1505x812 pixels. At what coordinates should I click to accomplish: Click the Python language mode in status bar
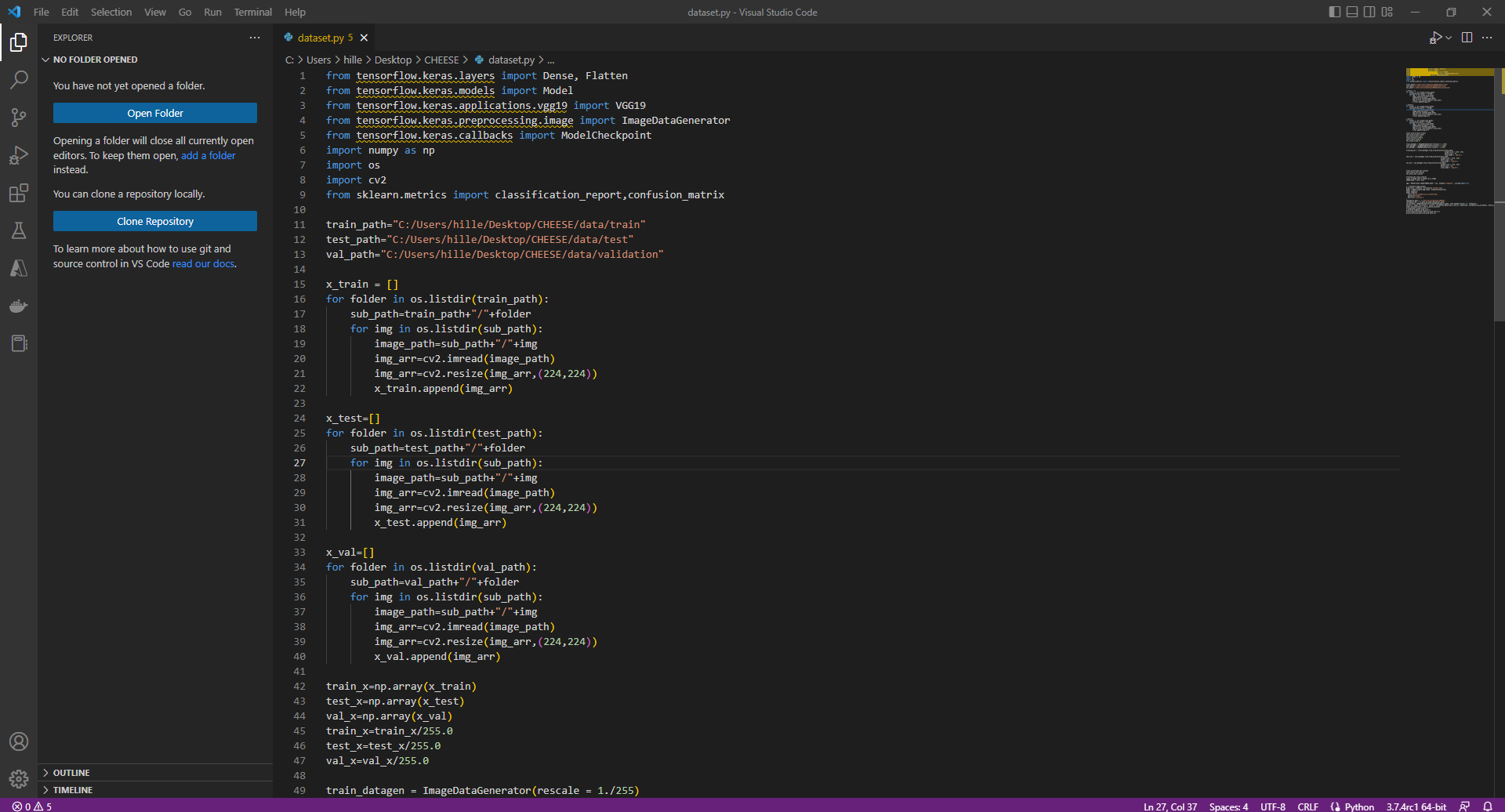coord(1359,807)
